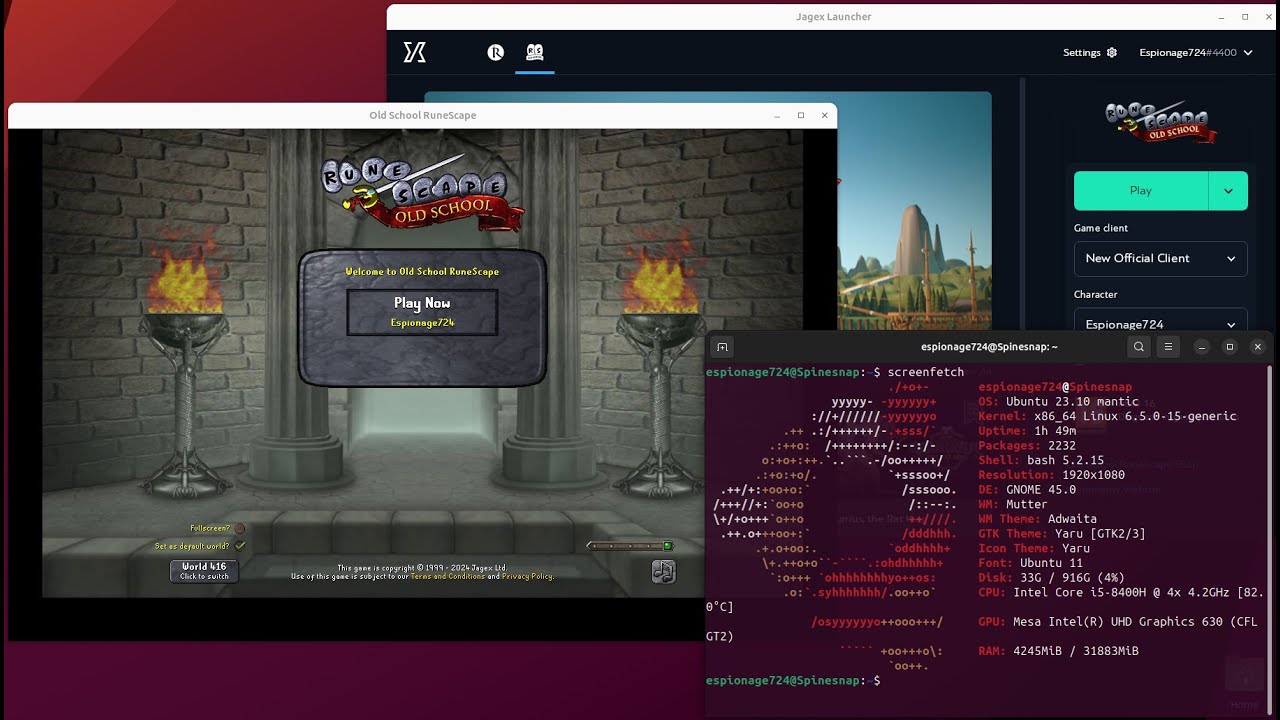This screenshot has height=720, width=1280.
Task: Open Settings gear in Jagex Launcher
Action: coord(1111,53)
